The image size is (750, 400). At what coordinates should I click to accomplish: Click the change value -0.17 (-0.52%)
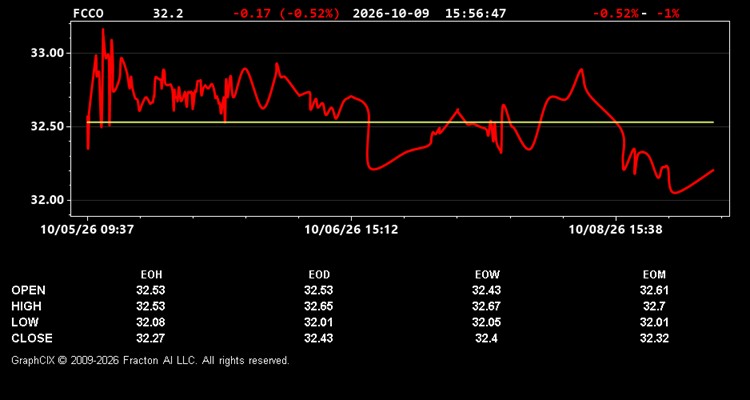[287, 13]
